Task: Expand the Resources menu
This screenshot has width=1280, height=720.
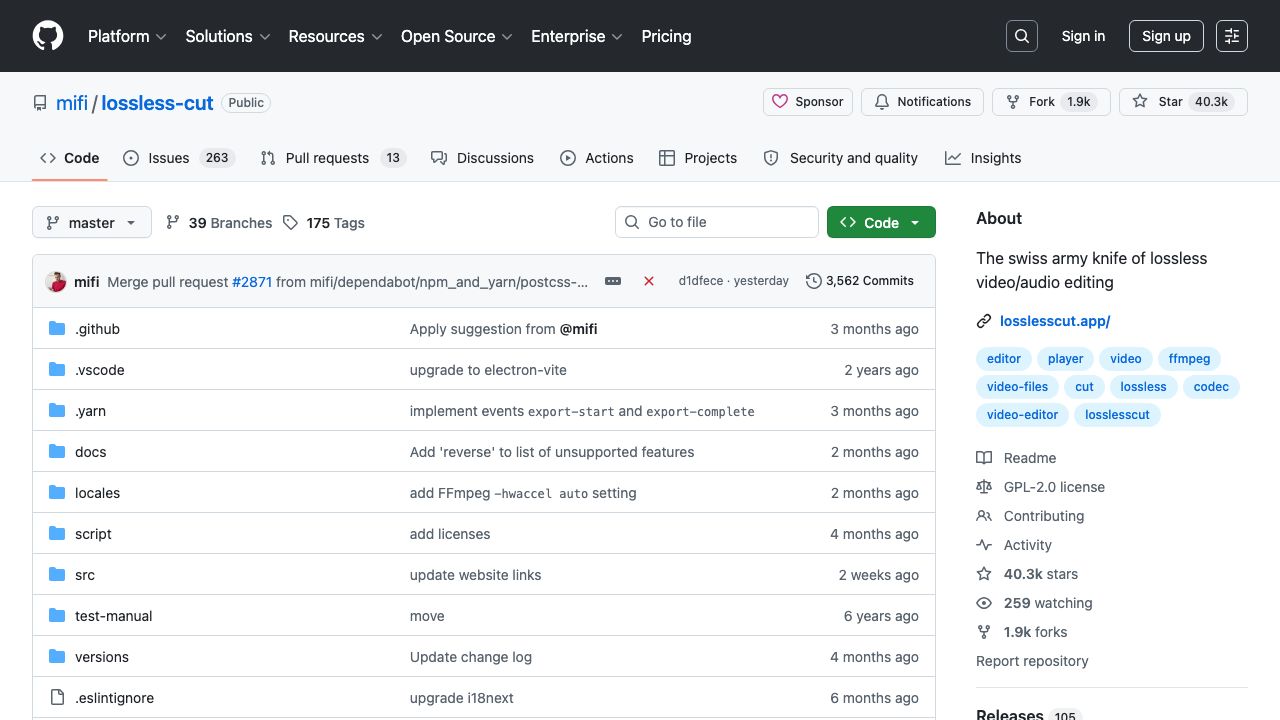Action: point(335,36)
